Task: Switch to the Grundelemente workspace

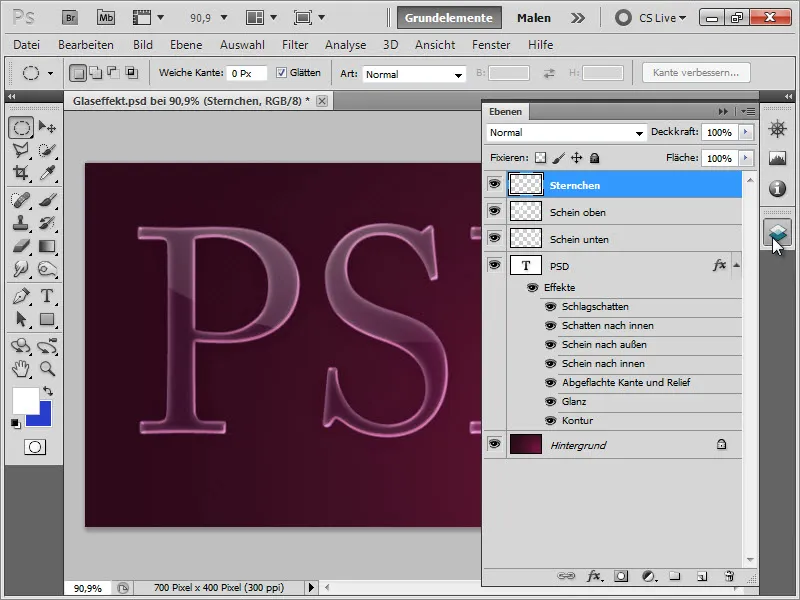Action: tap(449, 18)
